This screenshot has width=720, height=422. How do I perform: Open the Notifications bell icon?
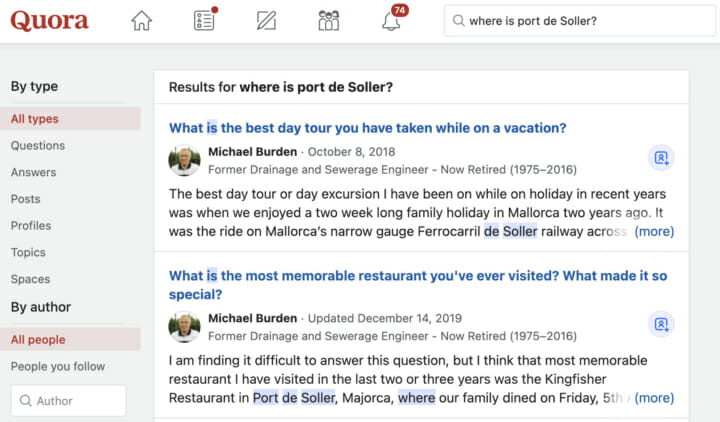pos(392,21)
